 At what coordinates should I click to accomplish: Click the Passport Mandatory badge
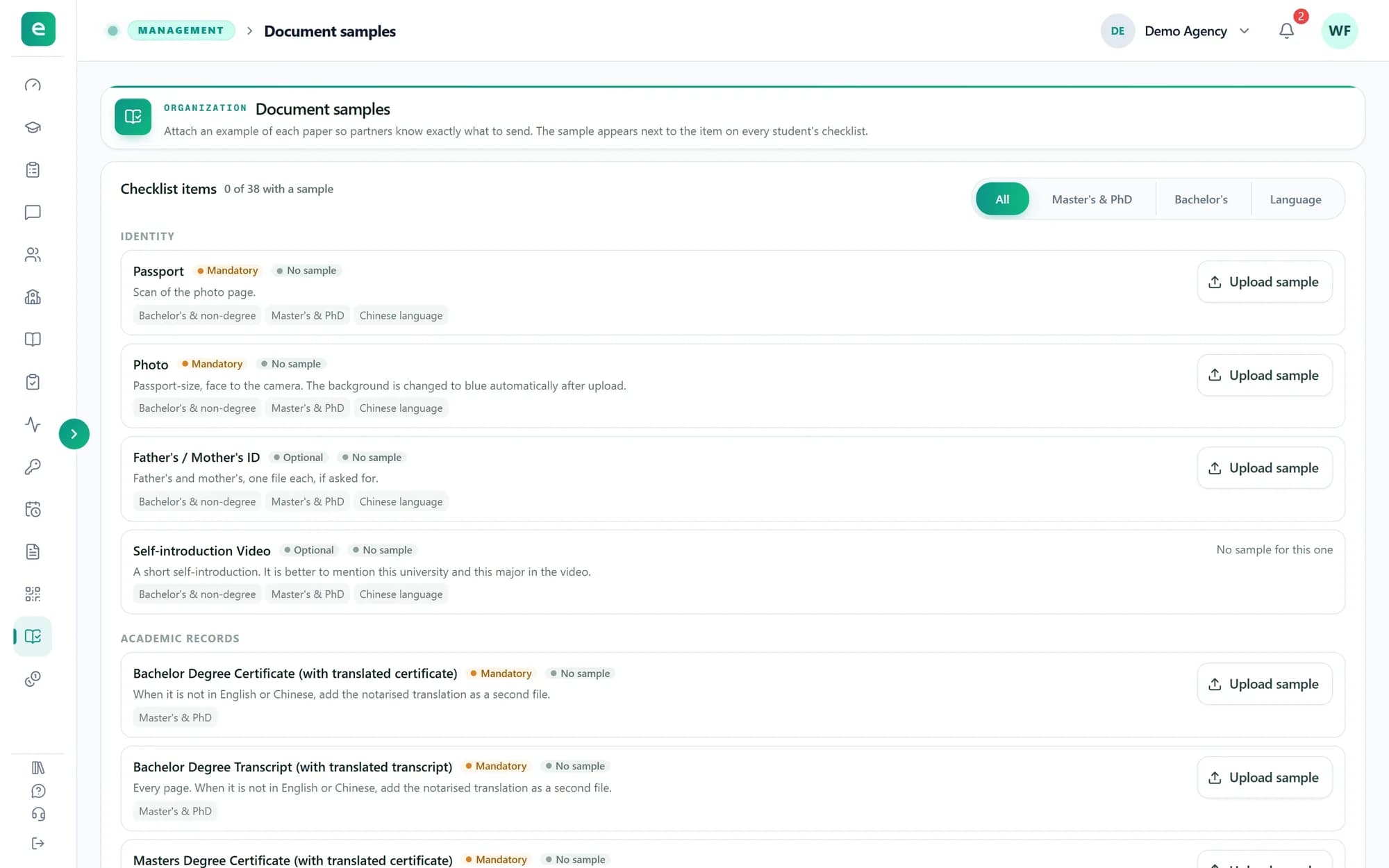[227, 270]
